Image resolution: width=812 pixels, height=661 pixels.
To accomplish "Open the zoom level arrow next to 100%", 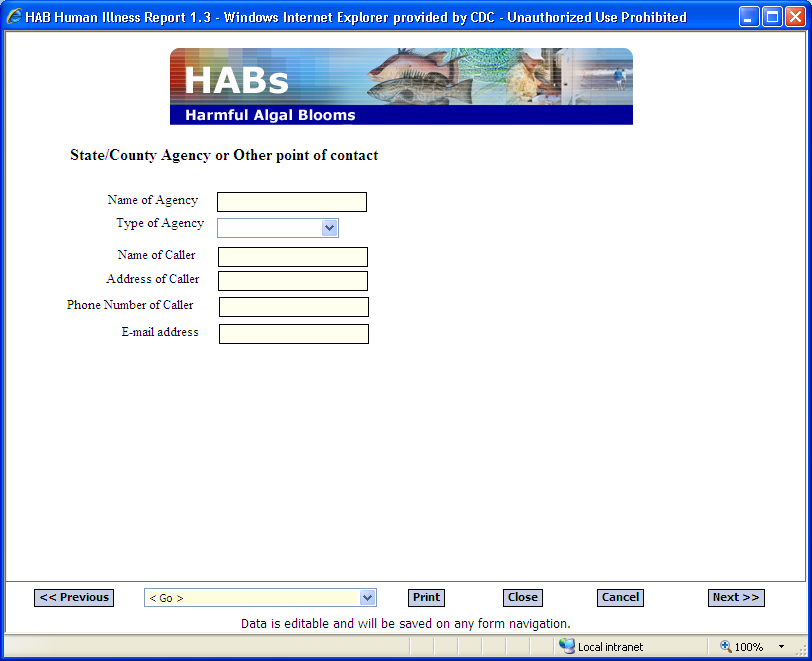I will [x=781, y=646].
